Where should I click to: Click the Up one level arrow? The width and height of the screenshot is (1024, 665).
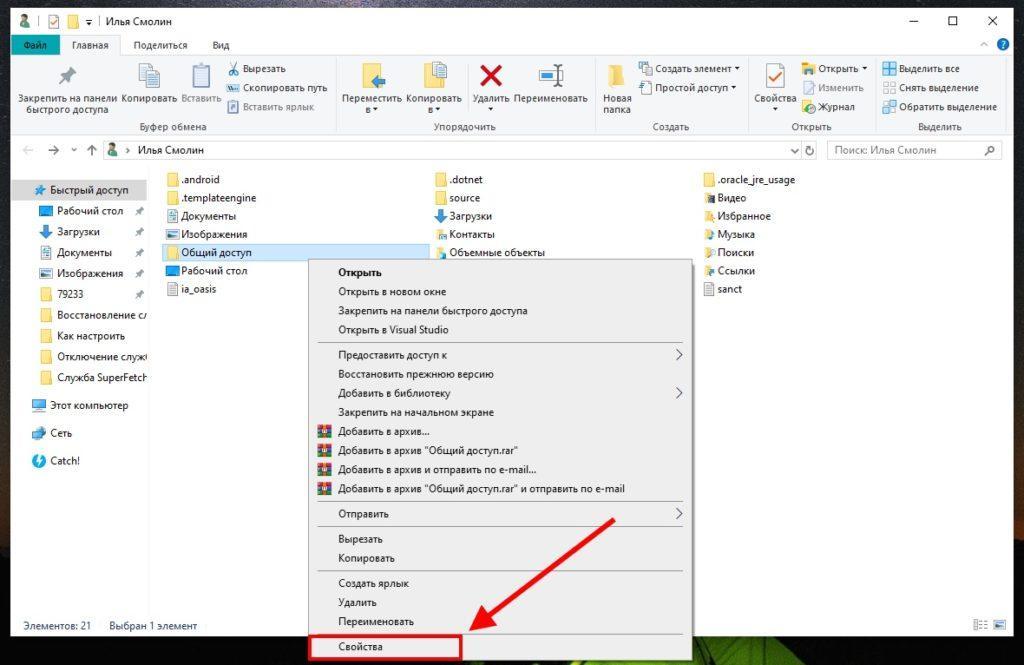[91, 150]
